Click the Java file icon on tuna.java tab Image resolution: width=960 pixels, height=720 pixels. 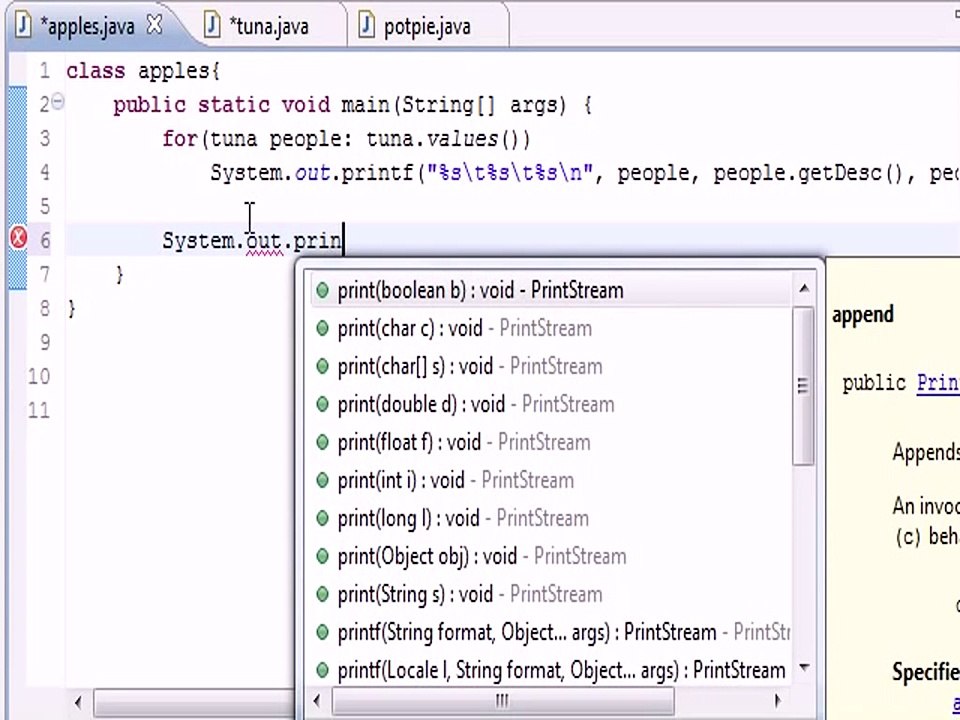212,26
